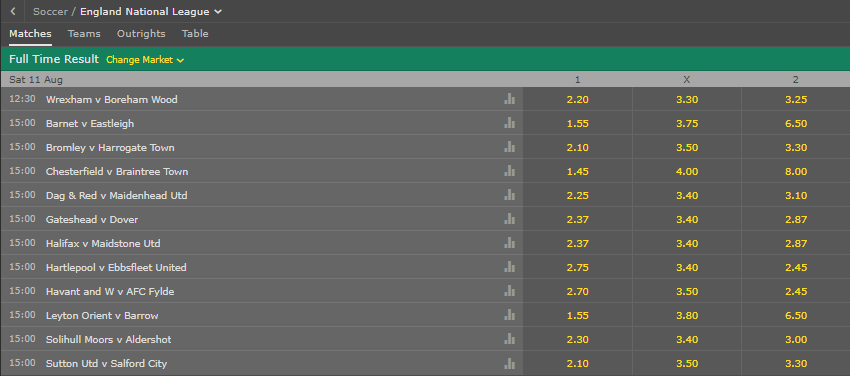The height and width of the screenshot is (376, 850).
Task: Open stats icon for Leyton Orient v Barrow
Action: tap(510, 315)
